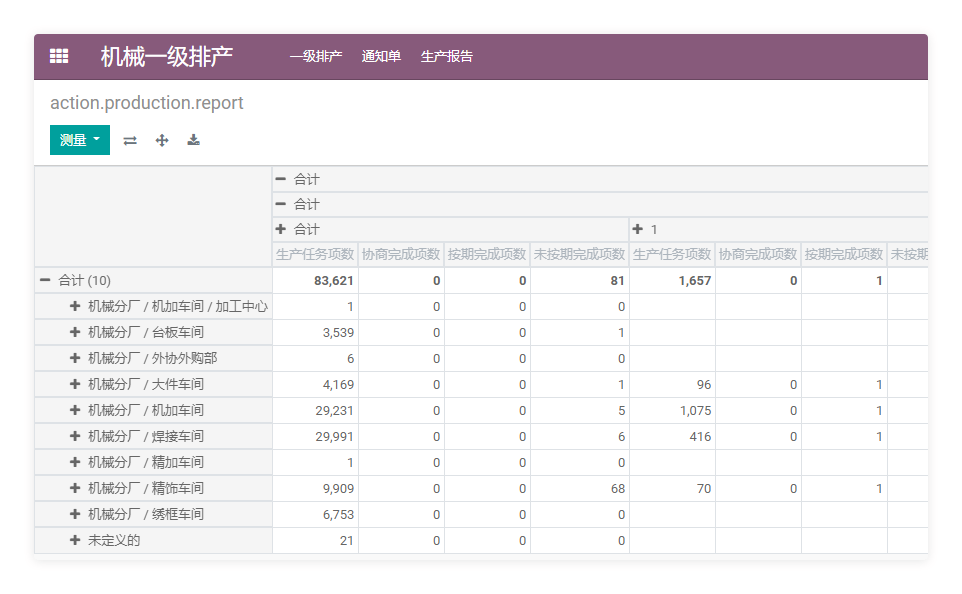Open the 通知单 menu
Image resolution: width=962 pixels, height=594 pixels.
[x=381, y=57]
